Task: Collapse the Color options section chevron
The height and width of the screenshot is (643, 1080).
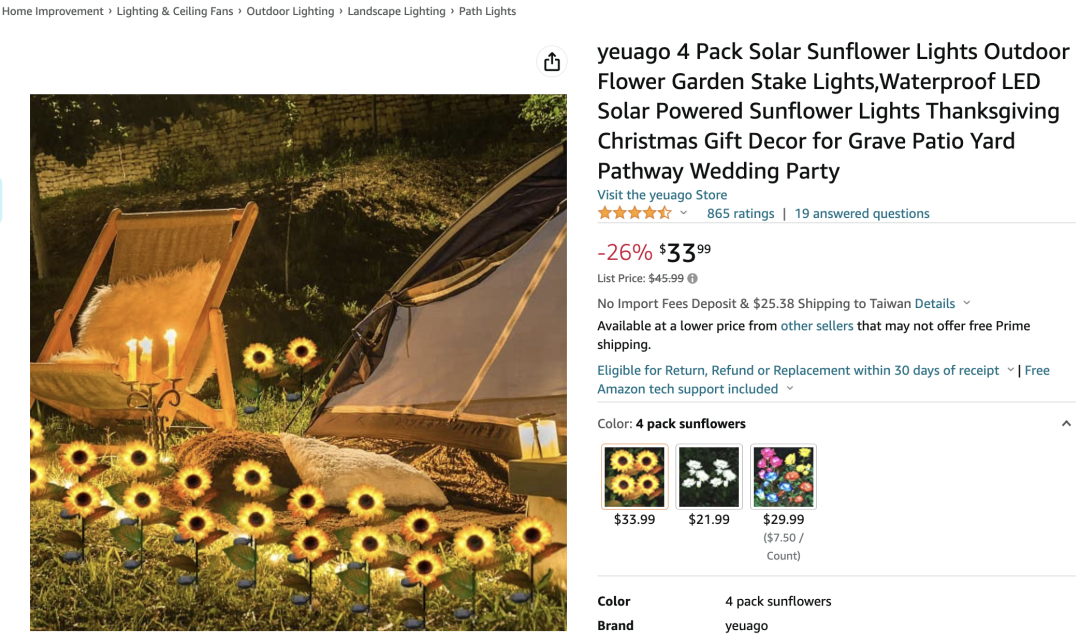Action: pos(1066,424)
